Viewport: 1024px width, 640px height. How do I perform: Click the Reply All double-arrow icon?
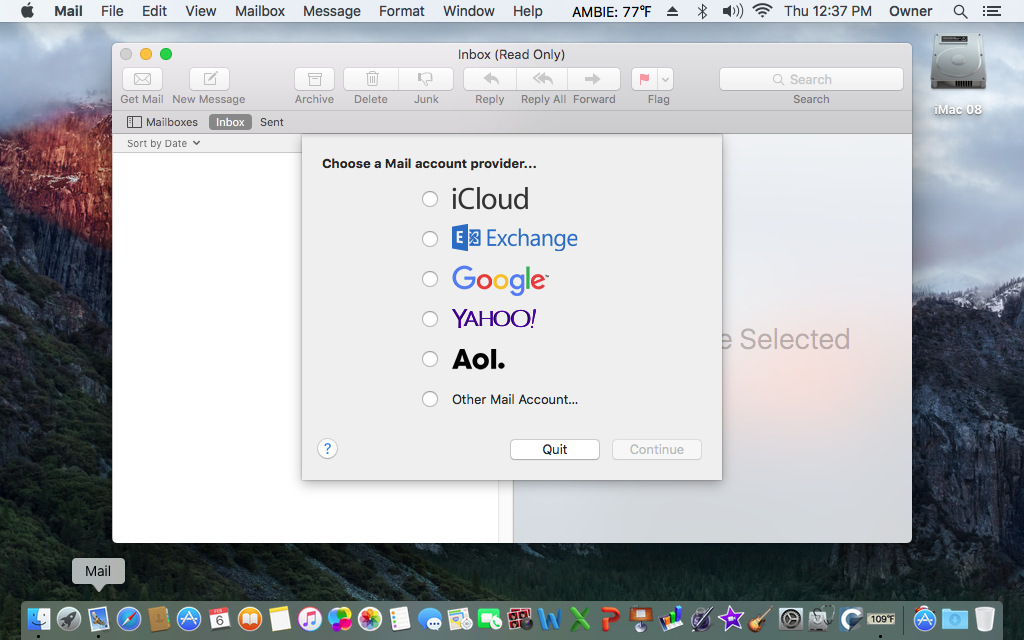click(542, 79)
